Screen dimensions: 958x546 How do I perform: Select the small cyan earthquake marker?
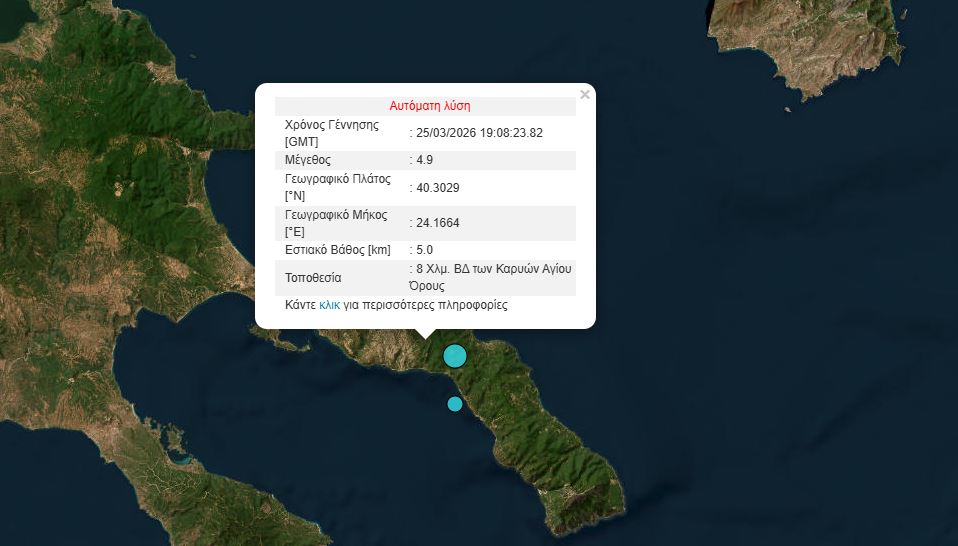(455, 404)
